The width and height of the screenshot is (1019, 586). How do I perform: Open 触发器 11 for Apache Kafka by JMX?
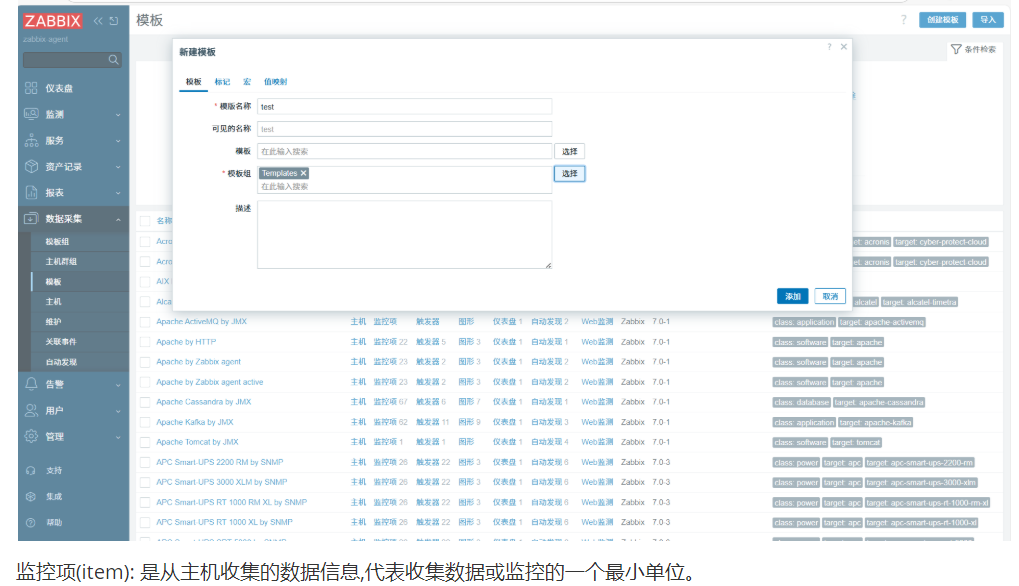click(x=432, y=422)
